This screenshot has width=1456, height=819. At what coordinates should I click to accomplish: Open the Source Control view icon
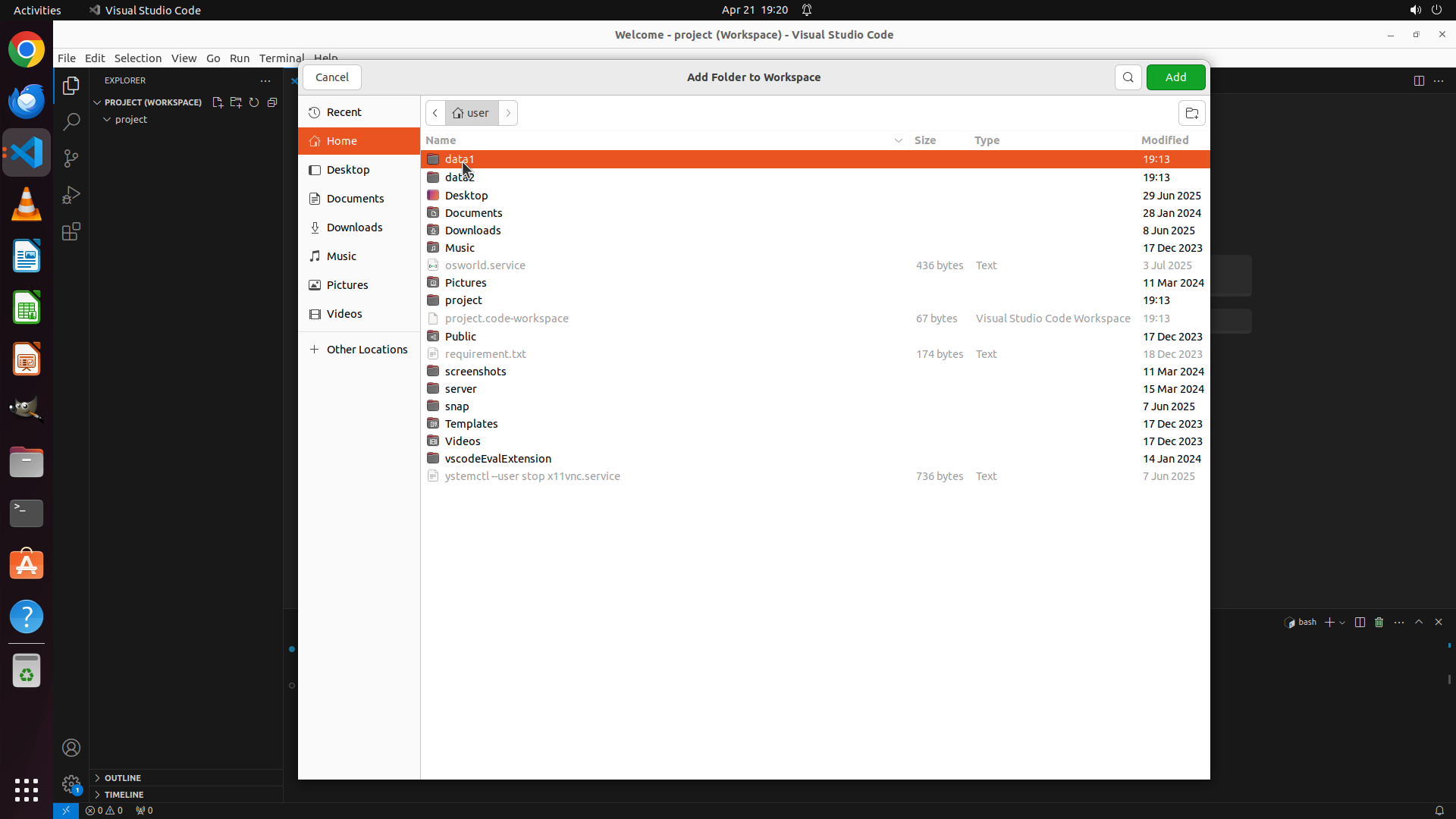click(x=71, y=158)
